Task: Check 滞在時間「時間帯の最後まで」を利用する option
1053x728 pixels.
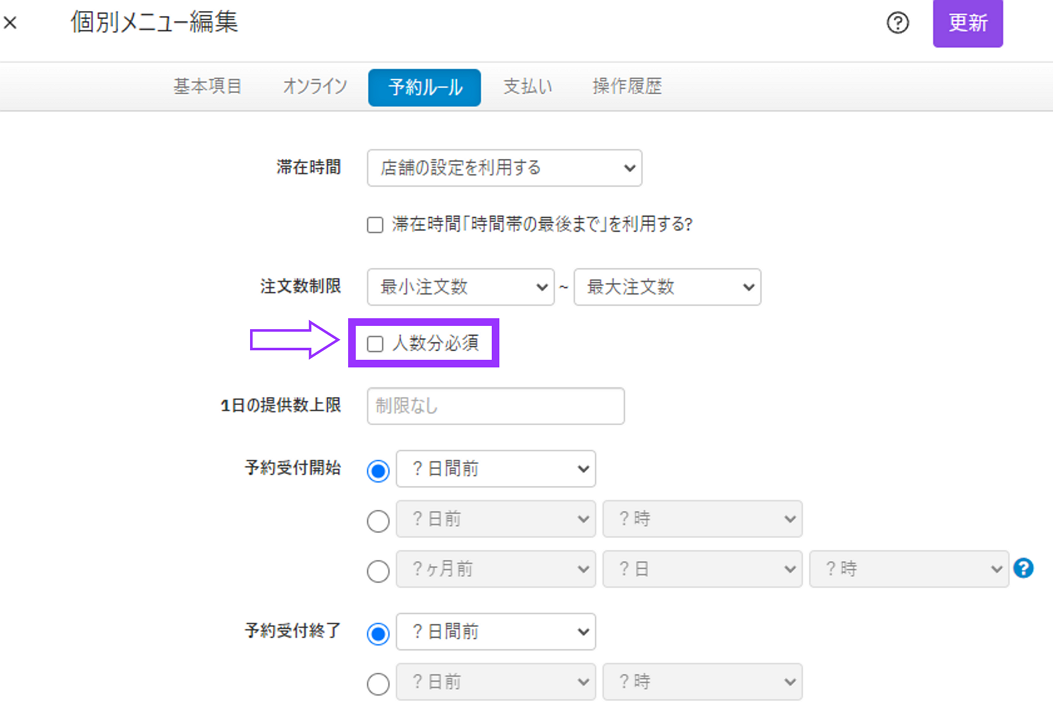Action: [x=375, y=224]
